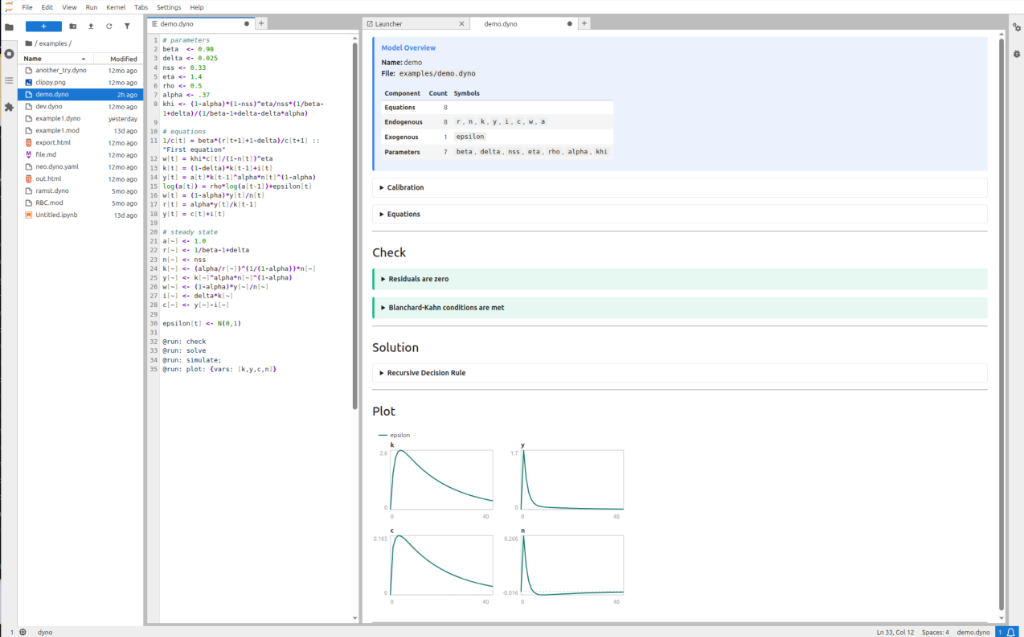Select another_try.dyno in file list

[80, 71]
